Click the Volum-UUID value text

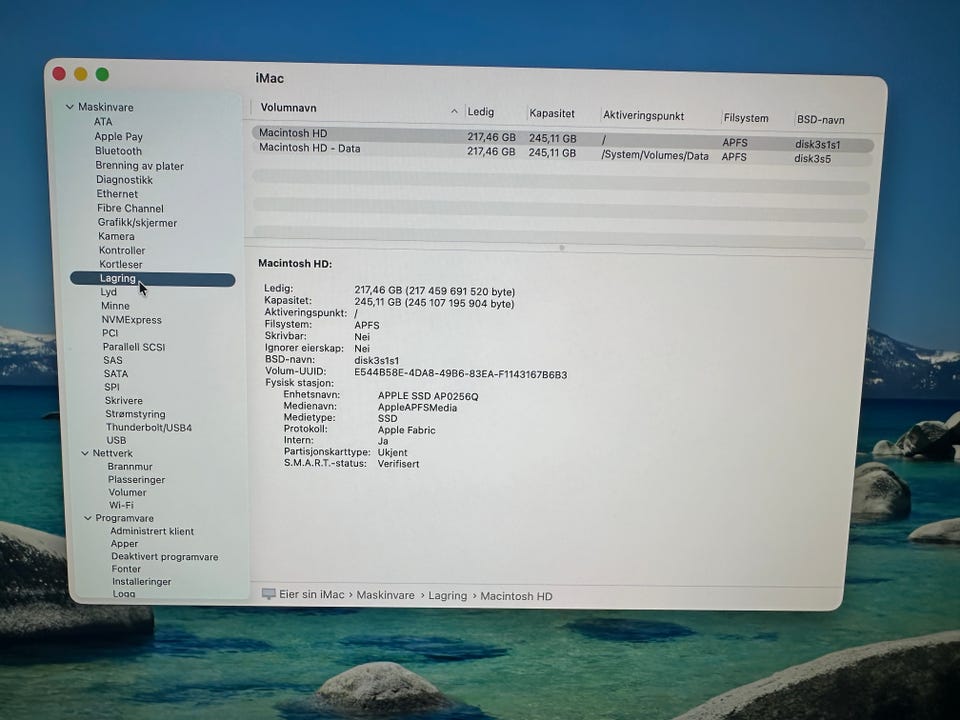pos(460,374)
